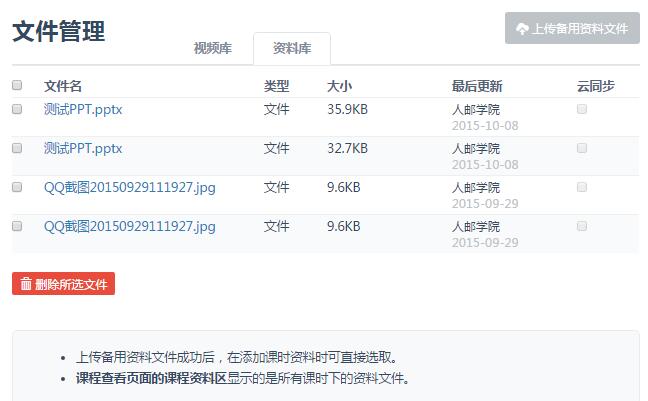
Task: Click the trash can icon
Action: (x=26, y=284)
